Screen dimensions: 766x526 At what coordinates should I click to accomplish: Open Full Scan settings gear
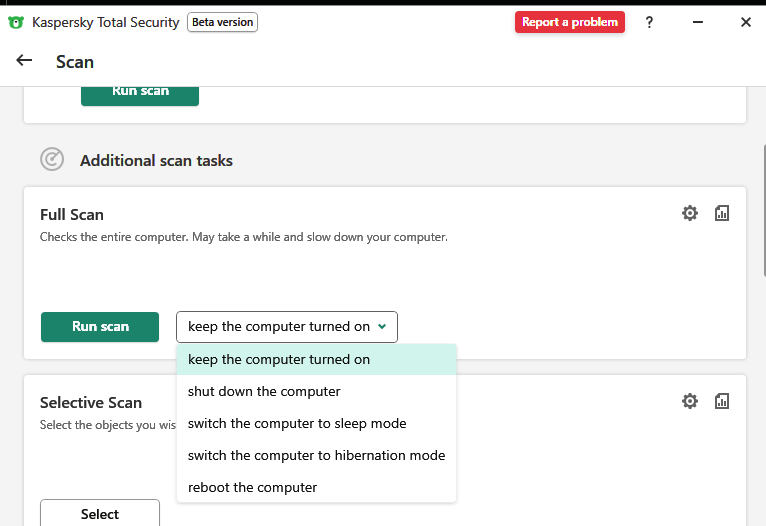click(x=690, y=213)
